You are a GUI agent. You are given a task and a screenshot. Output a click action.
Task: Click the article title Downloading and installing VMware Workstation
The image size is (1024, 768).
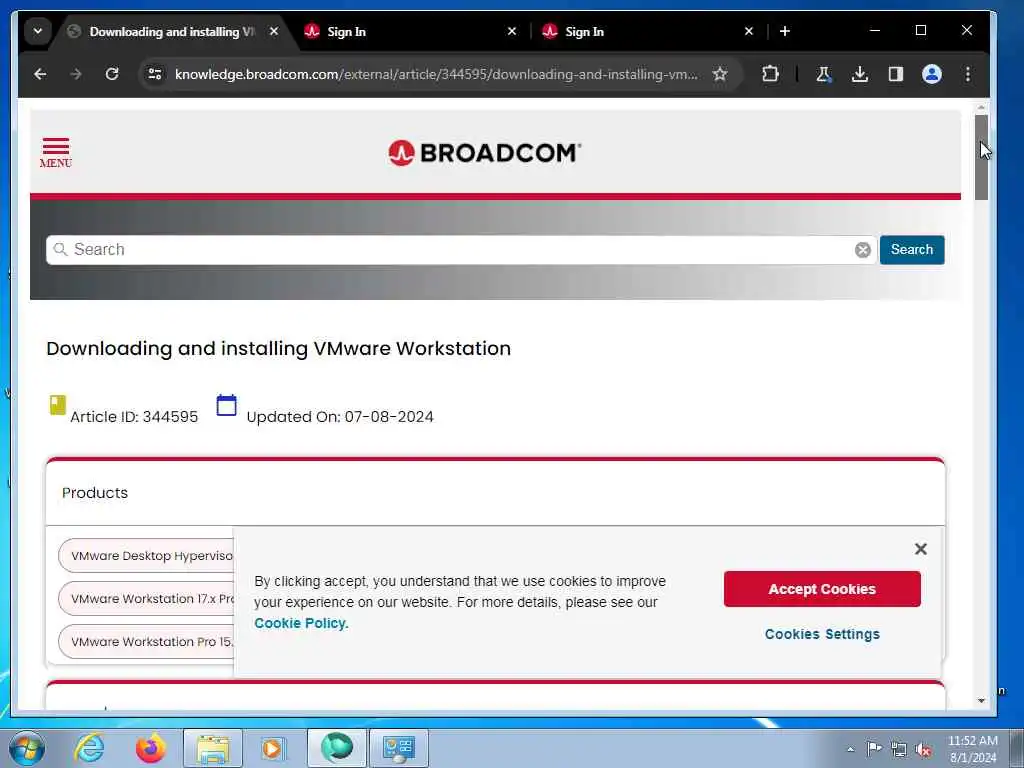coord(279,348)
